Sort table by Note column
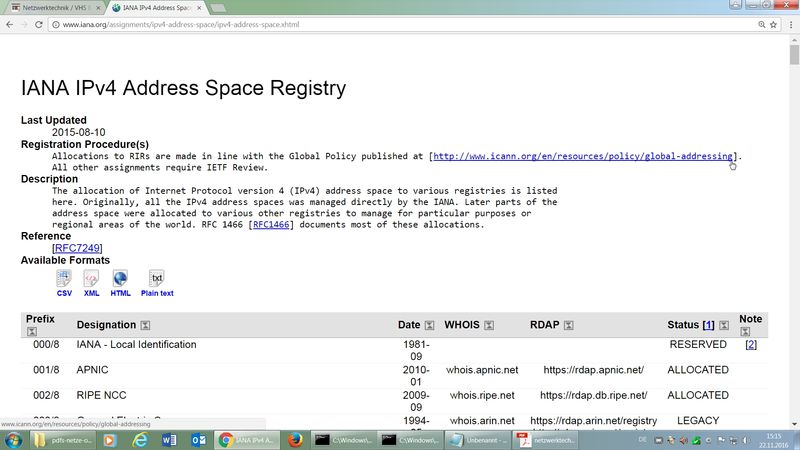The height and width of the screenshot is (450, 800). 745,332
